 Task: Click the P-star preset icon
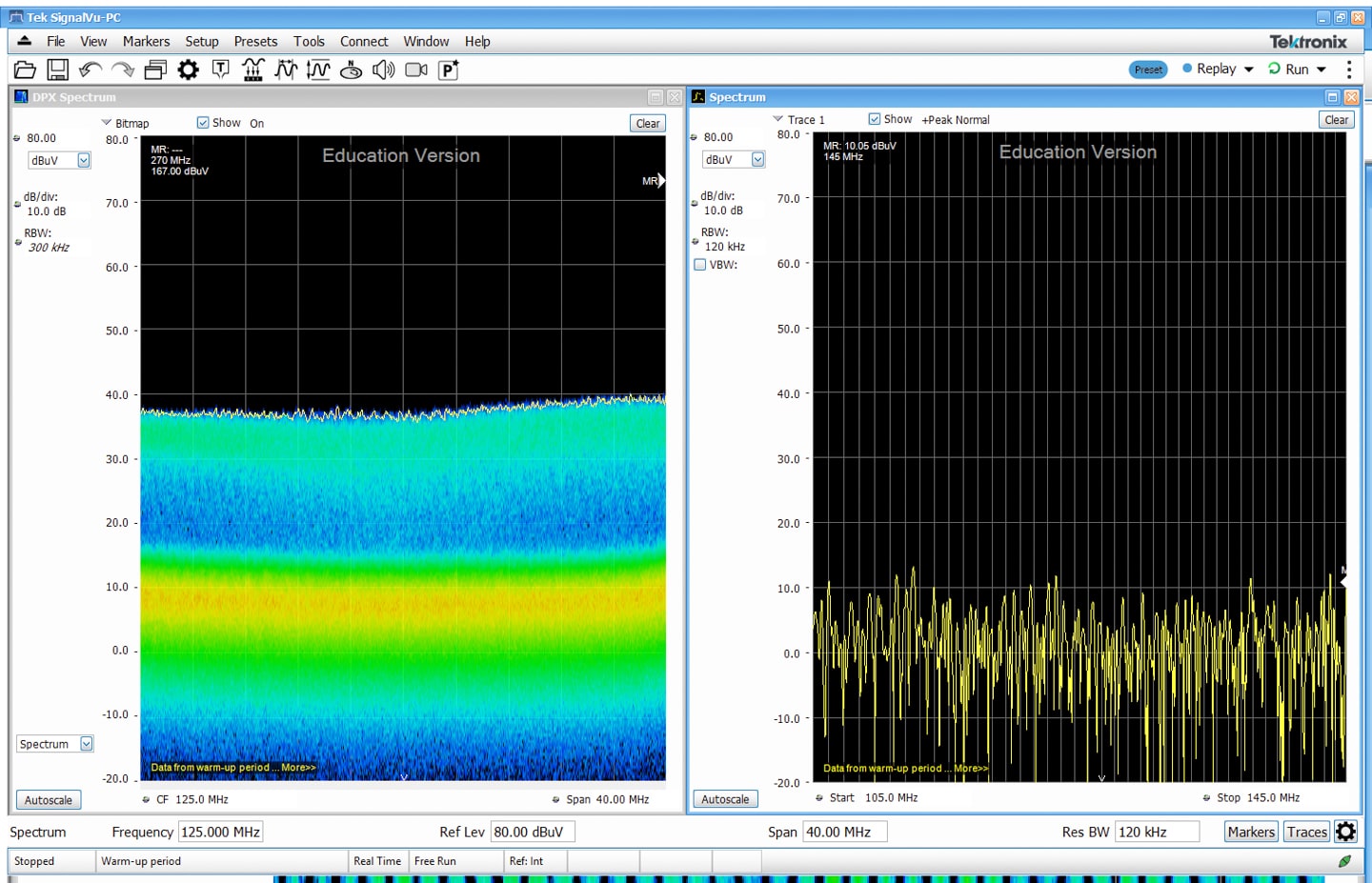coord(449,70)
